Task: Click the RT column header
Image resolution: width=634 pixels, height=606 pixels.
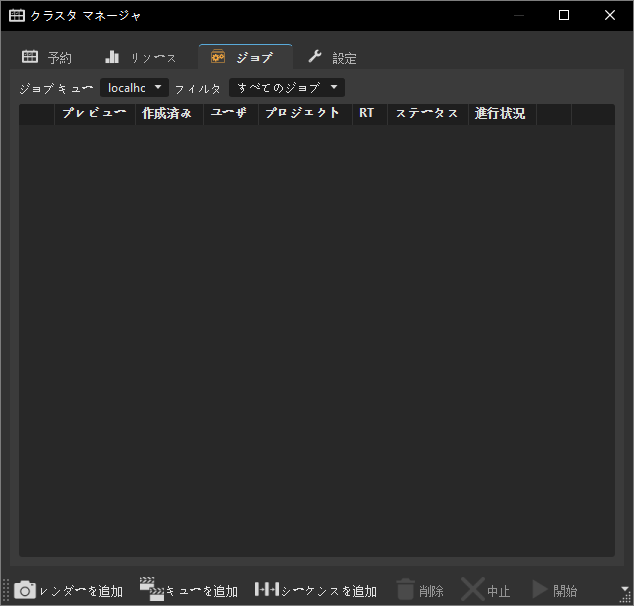Action: click(x=370, y=114)
